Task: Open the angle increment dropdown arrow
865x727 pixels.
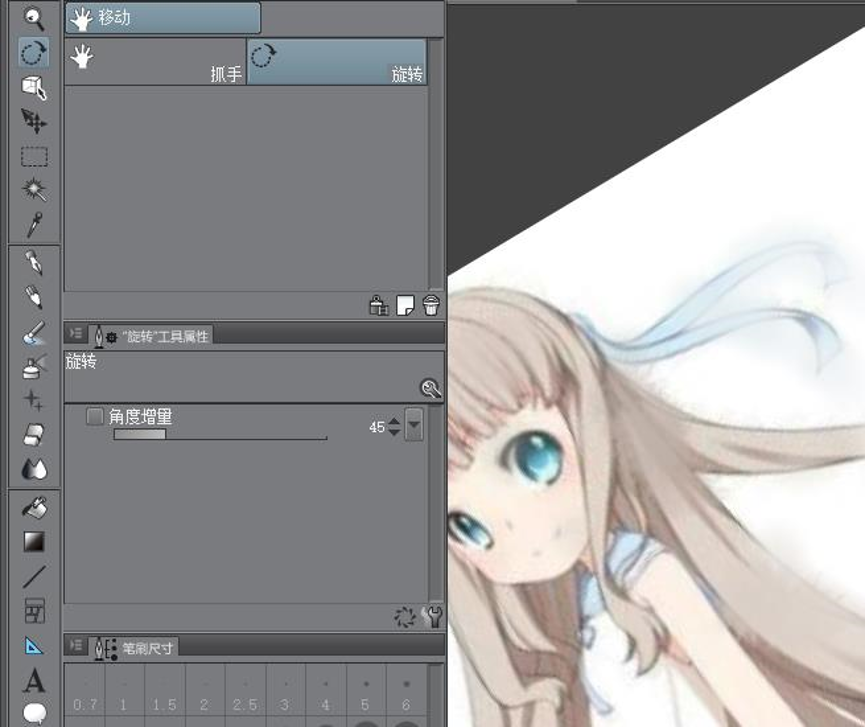Action: (414, 424)
